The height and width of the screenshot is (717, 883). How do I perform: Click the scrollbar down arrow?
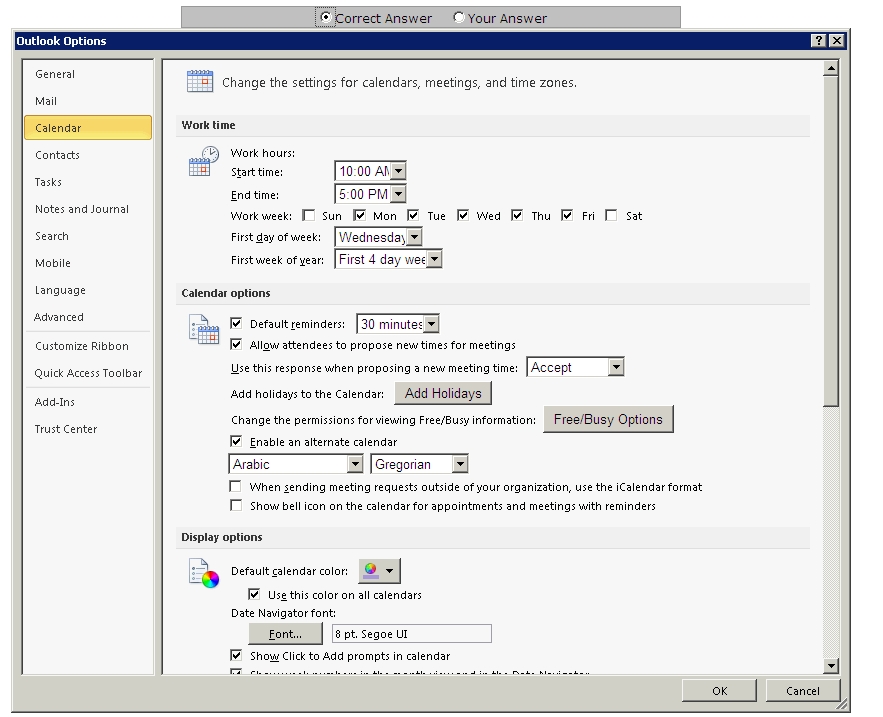click(x=831, y=666)
